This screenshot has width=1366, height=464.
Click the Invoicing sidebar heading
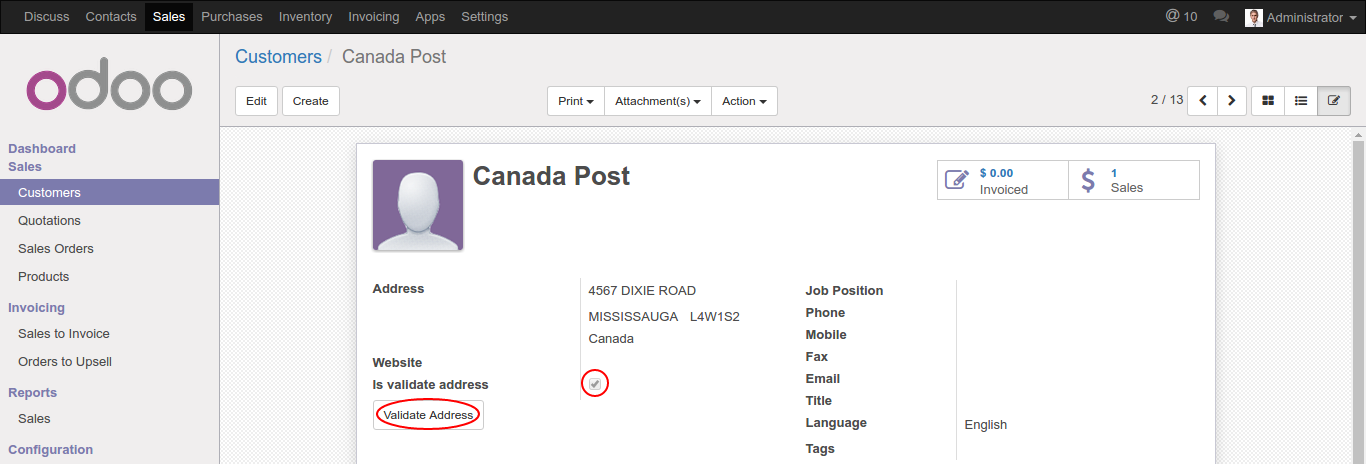click(36, 307)
